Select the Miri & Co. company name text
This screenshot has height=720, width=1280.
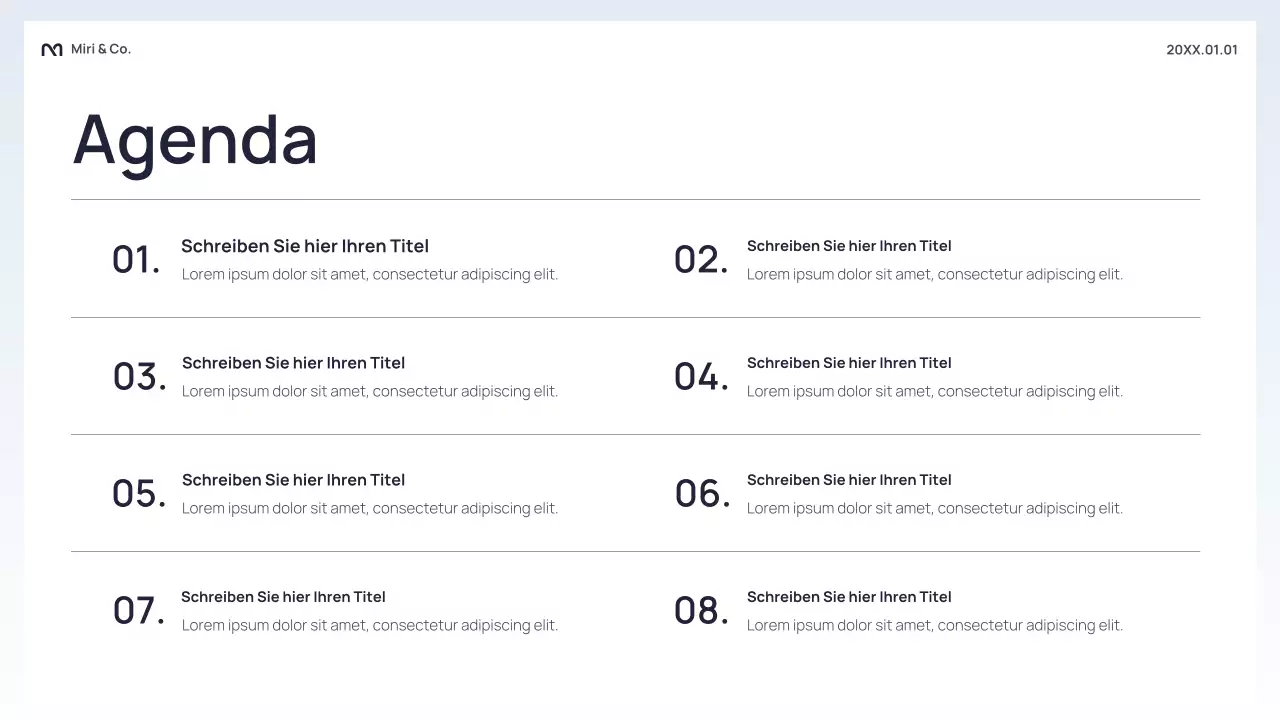pyautogui.click(x=101, y=49)
